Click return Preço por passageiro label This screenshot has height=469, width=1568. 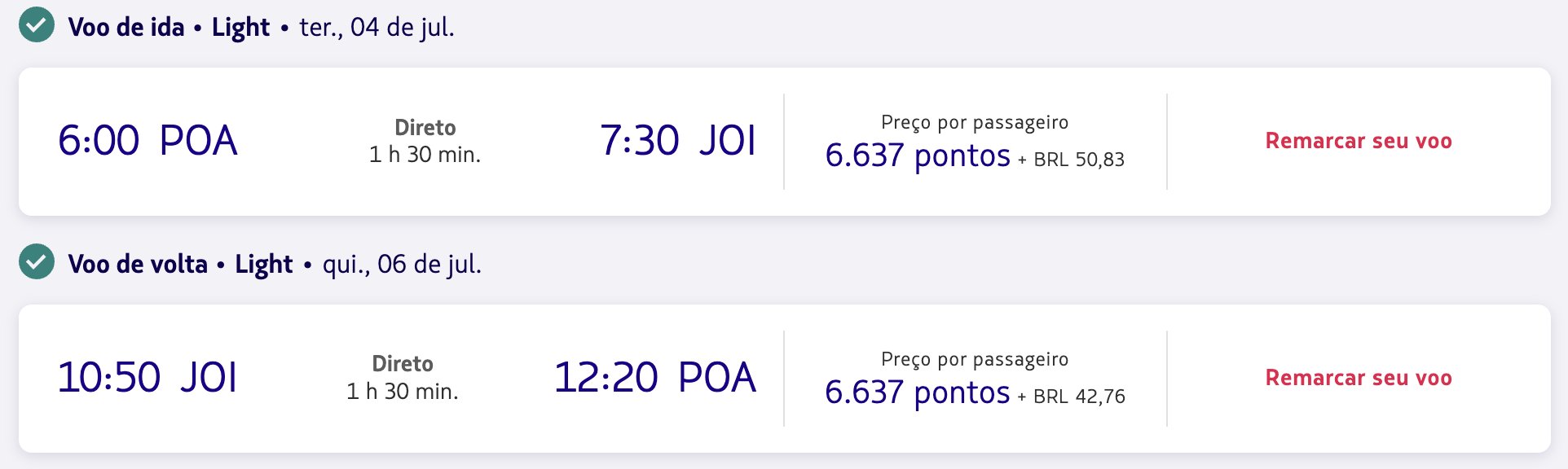pos(975,359)
